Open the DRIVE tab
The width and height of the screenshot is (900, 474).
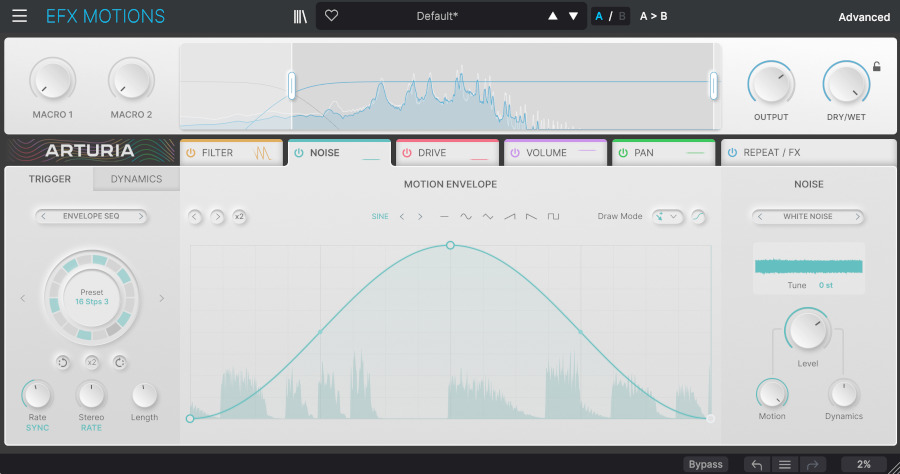tap(448, 153)
